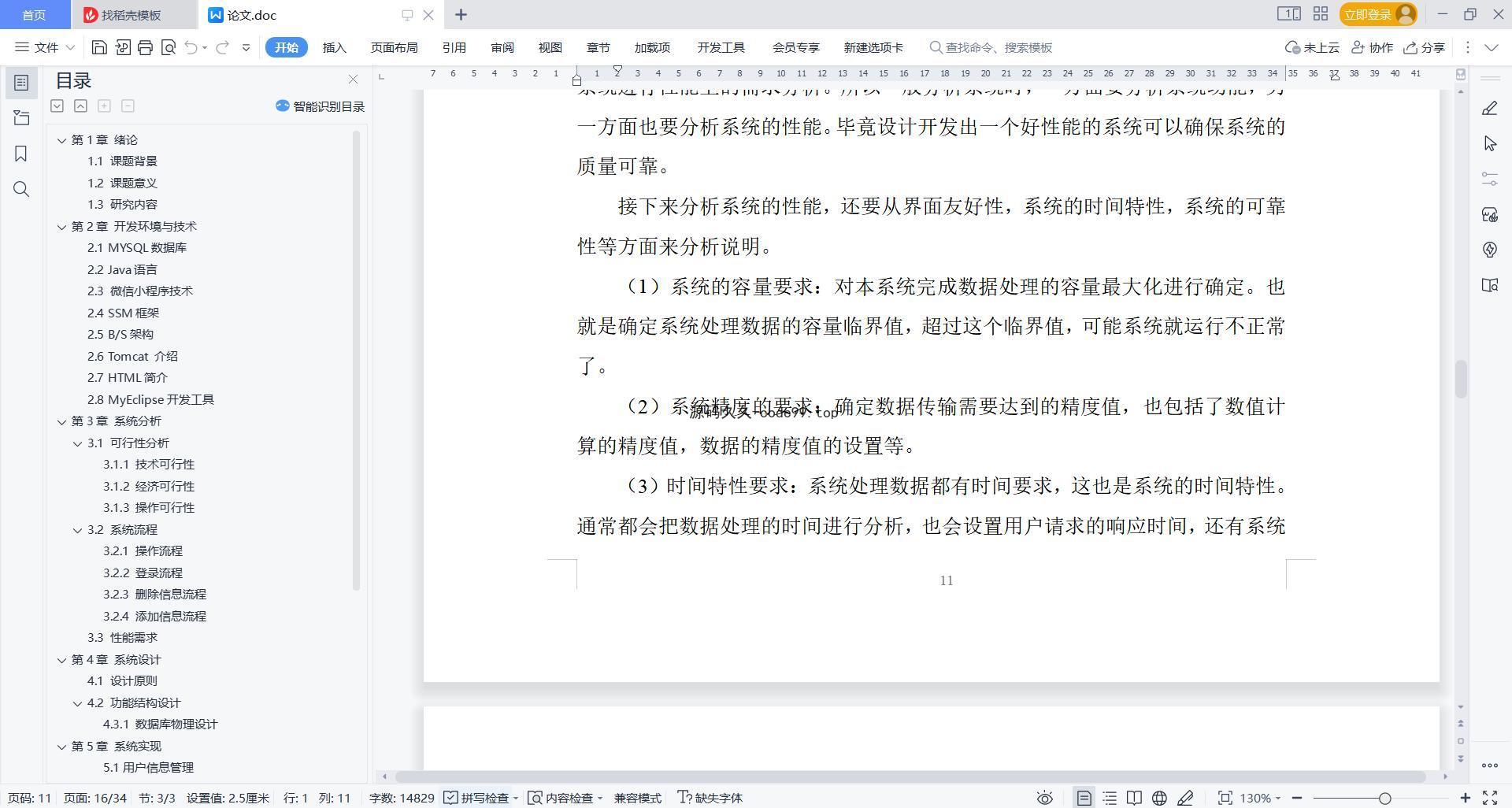Viewport: 1512px width, 808px height.
Task: Click the selection cursor icon in the right sidebar
Action: pyautogui.click(x=1489, y=143)
